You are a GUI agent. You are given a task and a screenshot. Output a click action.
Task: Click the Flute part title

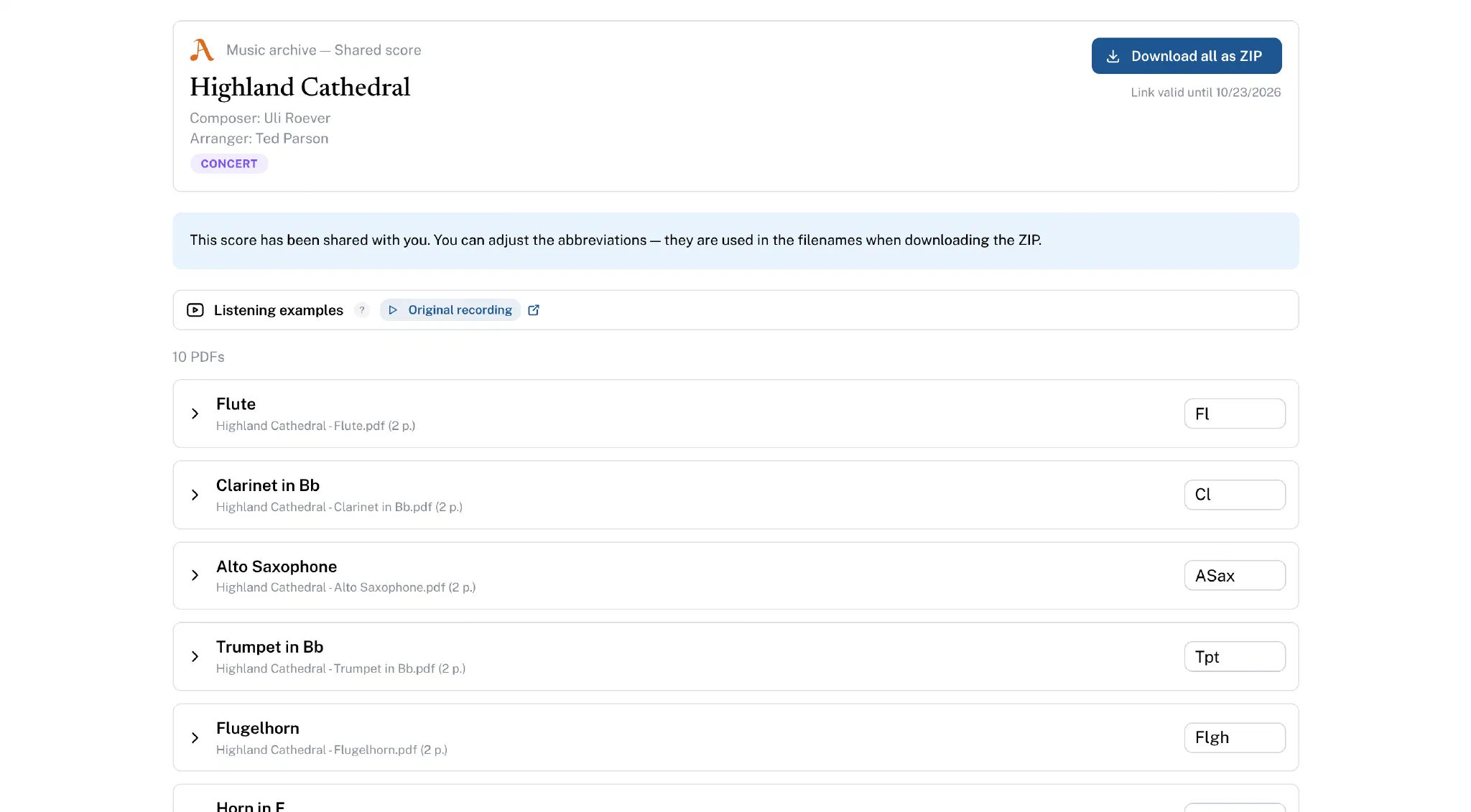[236, 404]
